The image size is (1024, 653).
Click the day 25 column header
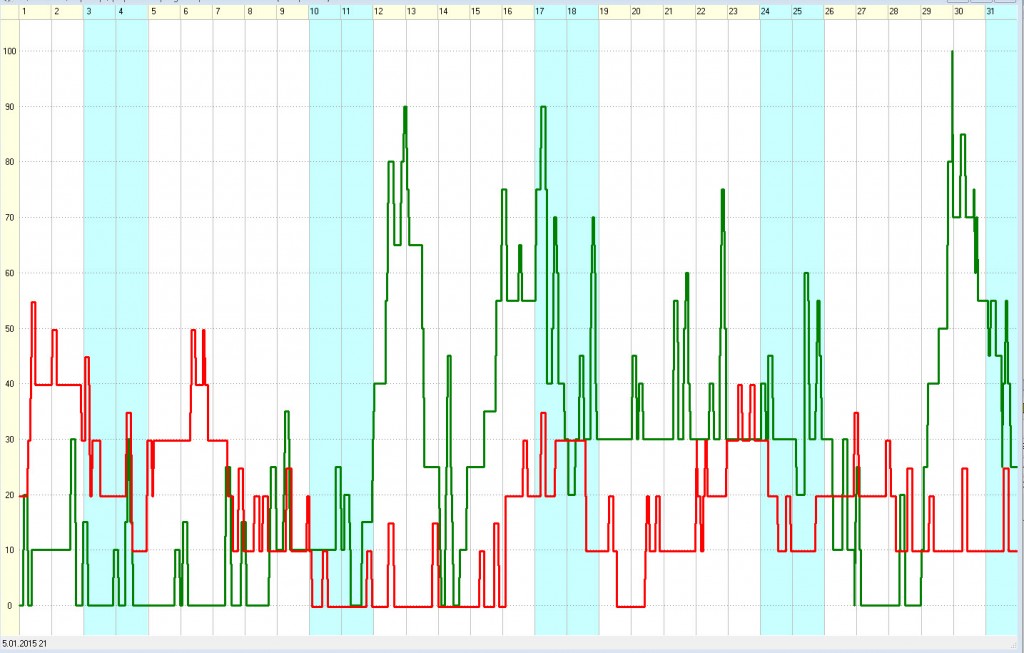(808, 11)
